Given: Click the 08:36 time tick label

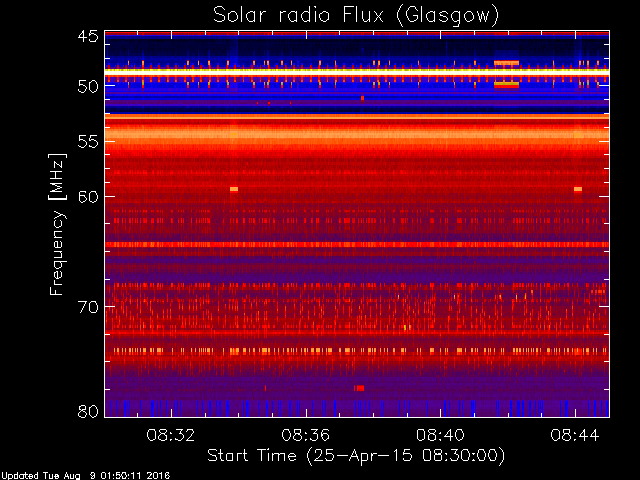Looking at the screenshot, I should pos(305,435).
